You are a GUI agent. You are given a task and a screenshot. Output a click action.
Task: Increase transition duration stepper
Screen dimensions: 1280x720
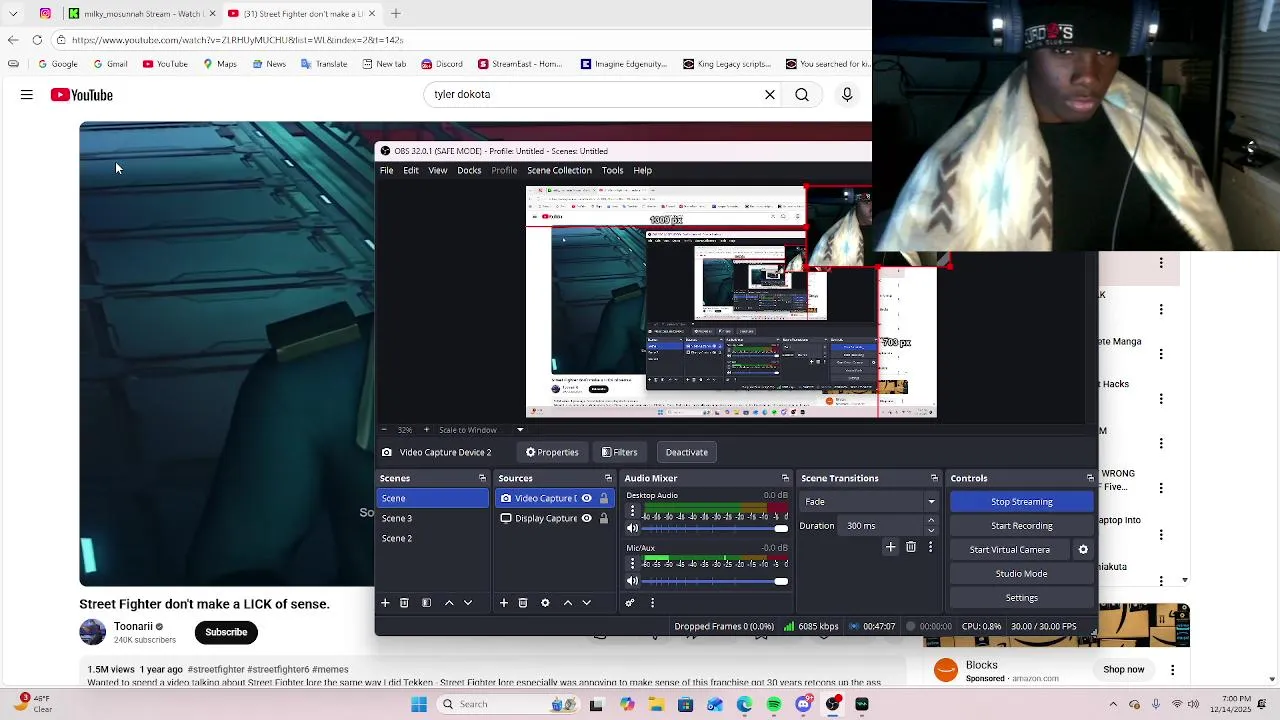click(x=931, y=521)
